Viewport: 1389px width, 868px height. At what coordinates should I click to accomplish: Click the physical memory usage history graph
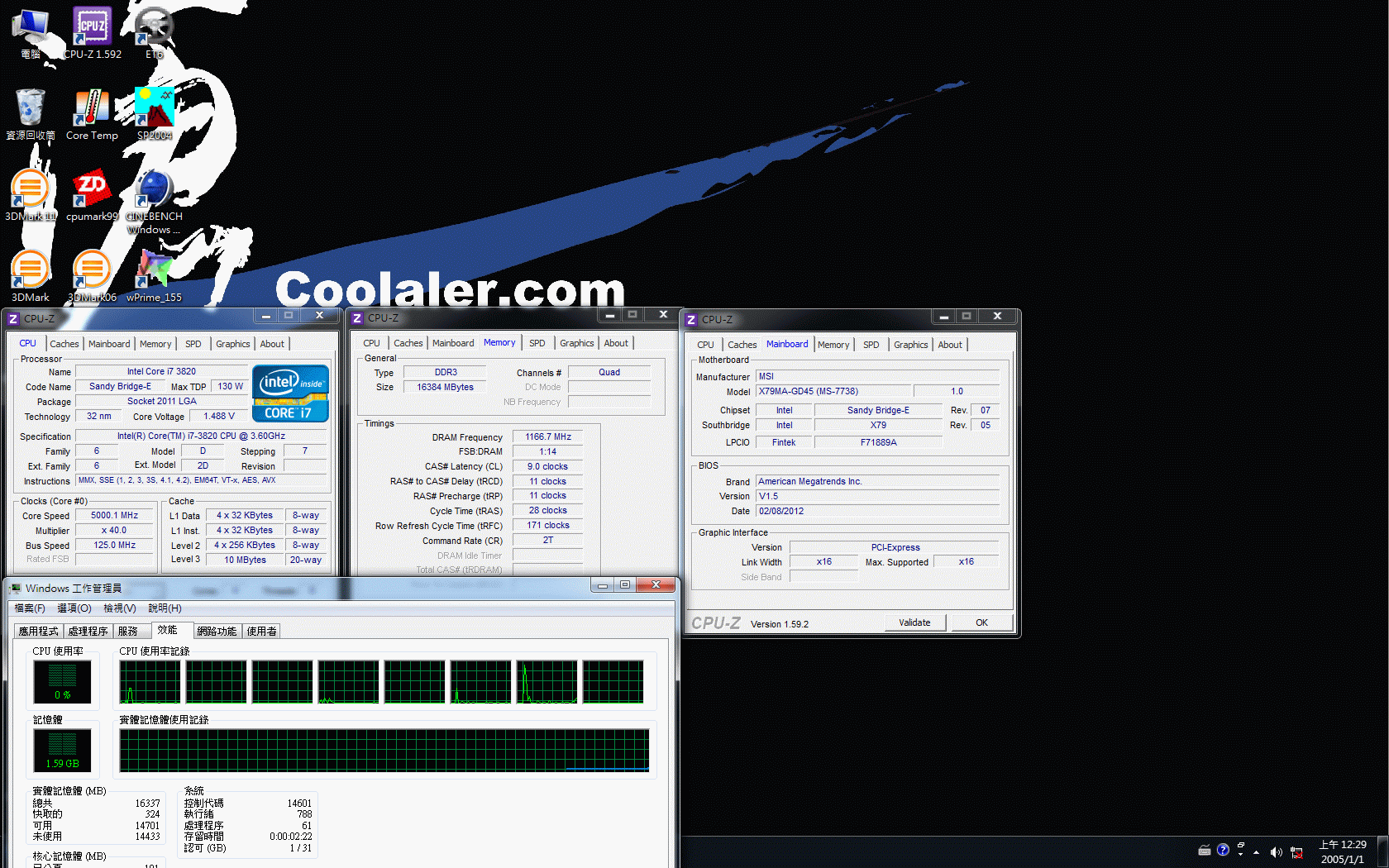[384, 751]
